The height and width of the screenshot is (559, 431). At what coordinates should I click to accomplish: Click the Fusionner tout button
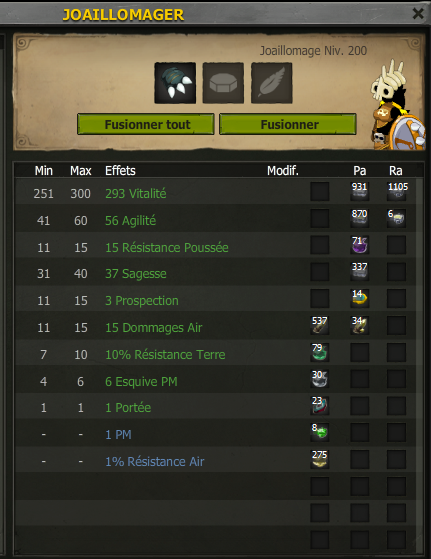(x=146, y=124)
